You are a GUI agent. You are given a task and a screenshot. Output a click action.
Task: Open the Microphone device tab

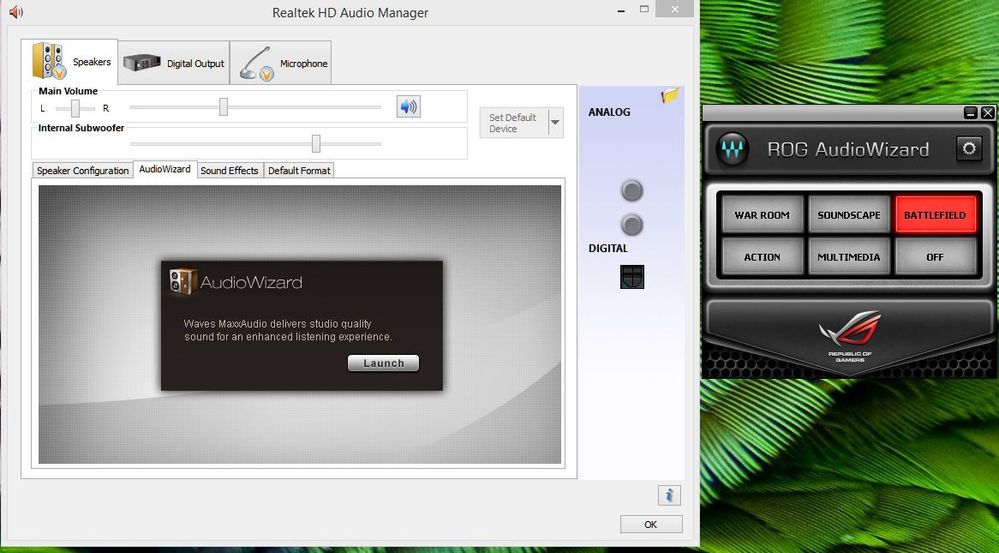pos(281,63)
